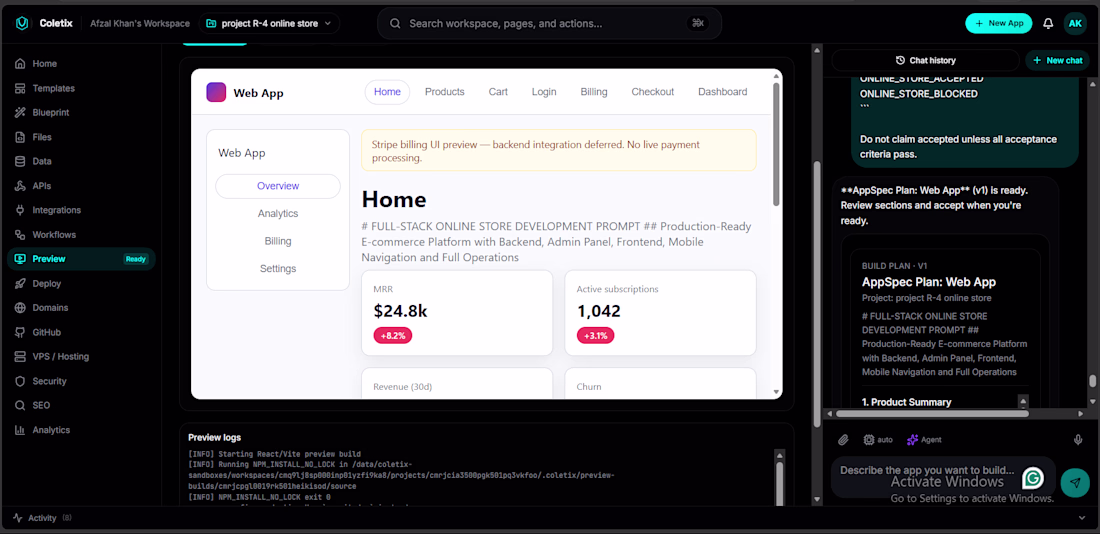Click the +8.2% badge
Screen dimensions: 1100x534
pyautogui.click(x=393, y=336)
